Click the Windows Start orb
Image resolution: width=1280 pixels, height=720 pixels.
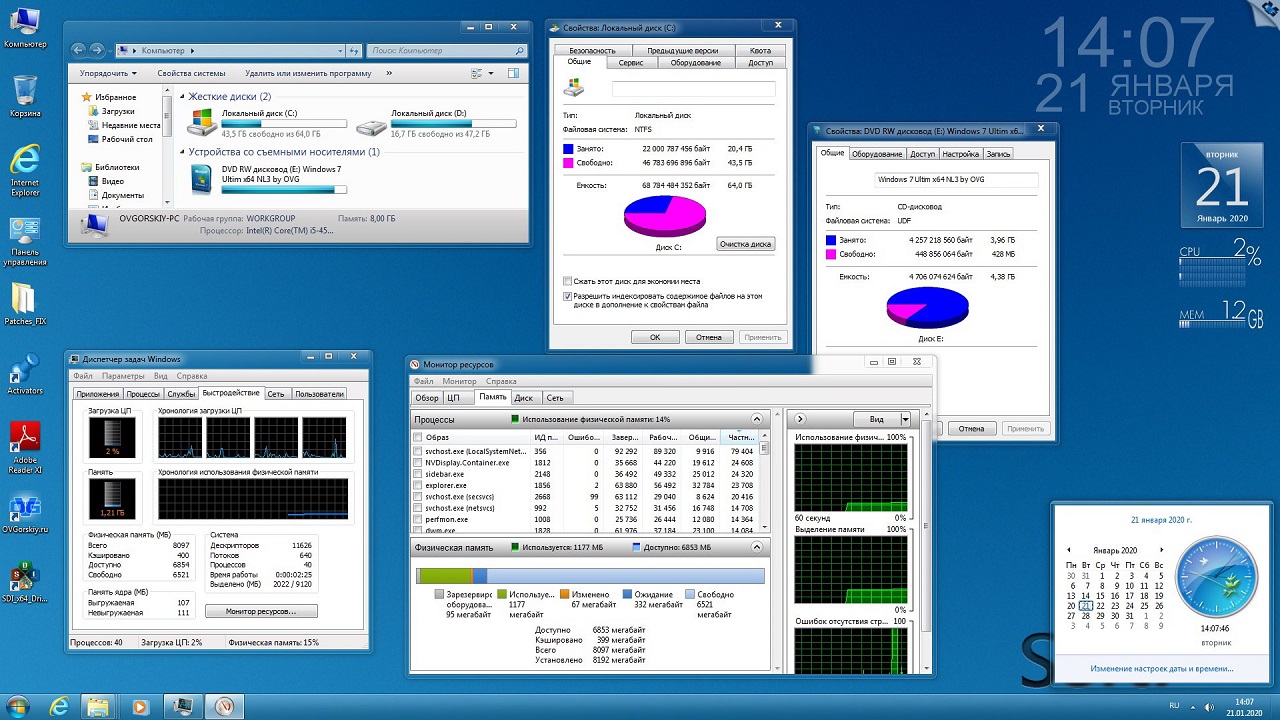pos(19,706)
